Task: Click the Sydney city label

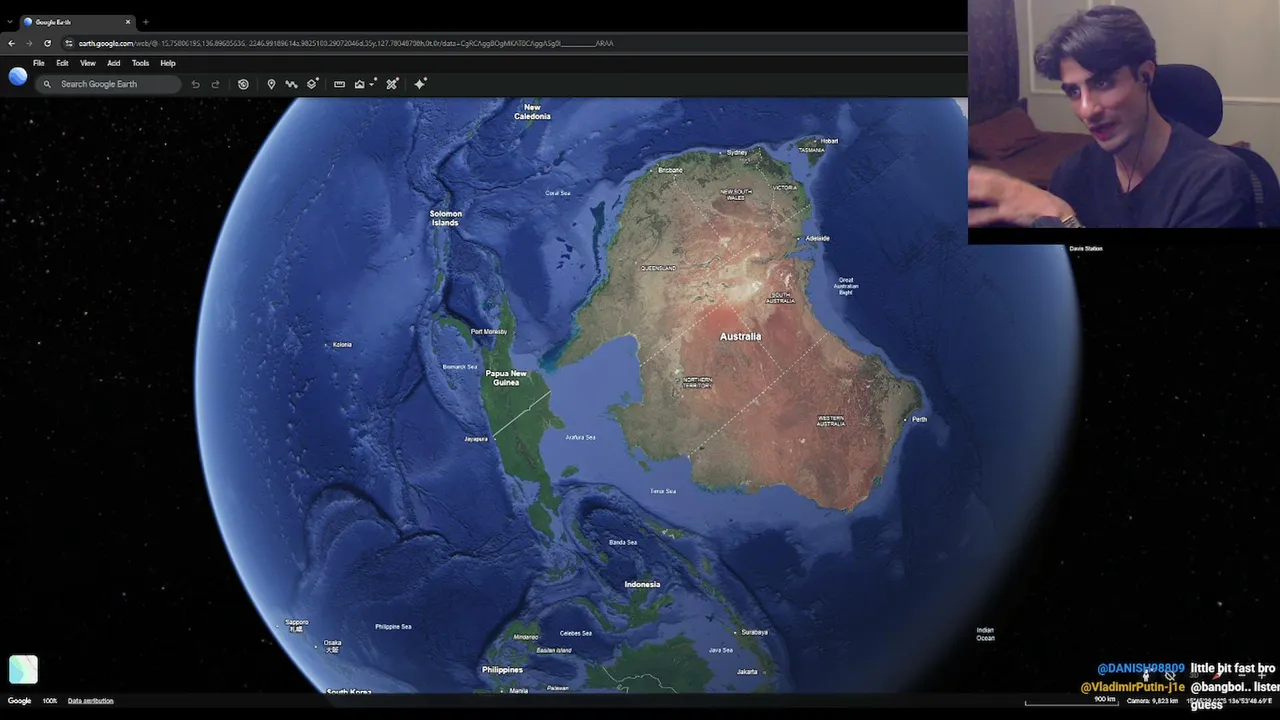Action: (737, 152)
